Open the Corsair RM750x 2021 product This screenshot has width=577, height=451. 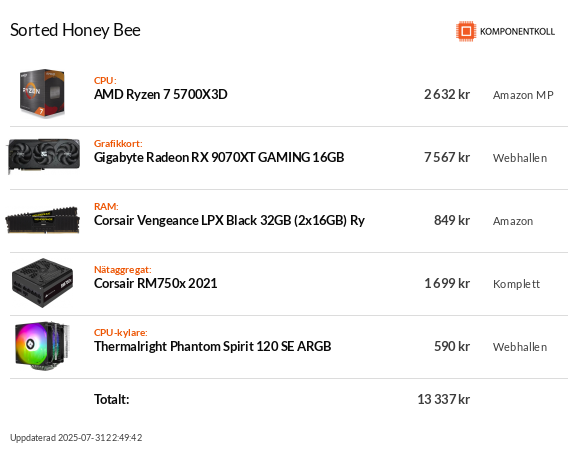156,283
